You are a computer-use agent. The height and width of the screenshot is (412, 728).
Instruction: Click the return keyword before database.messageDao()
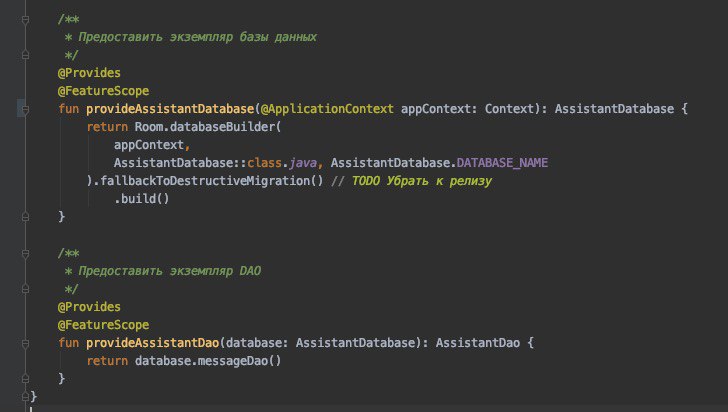click(107, 361)
